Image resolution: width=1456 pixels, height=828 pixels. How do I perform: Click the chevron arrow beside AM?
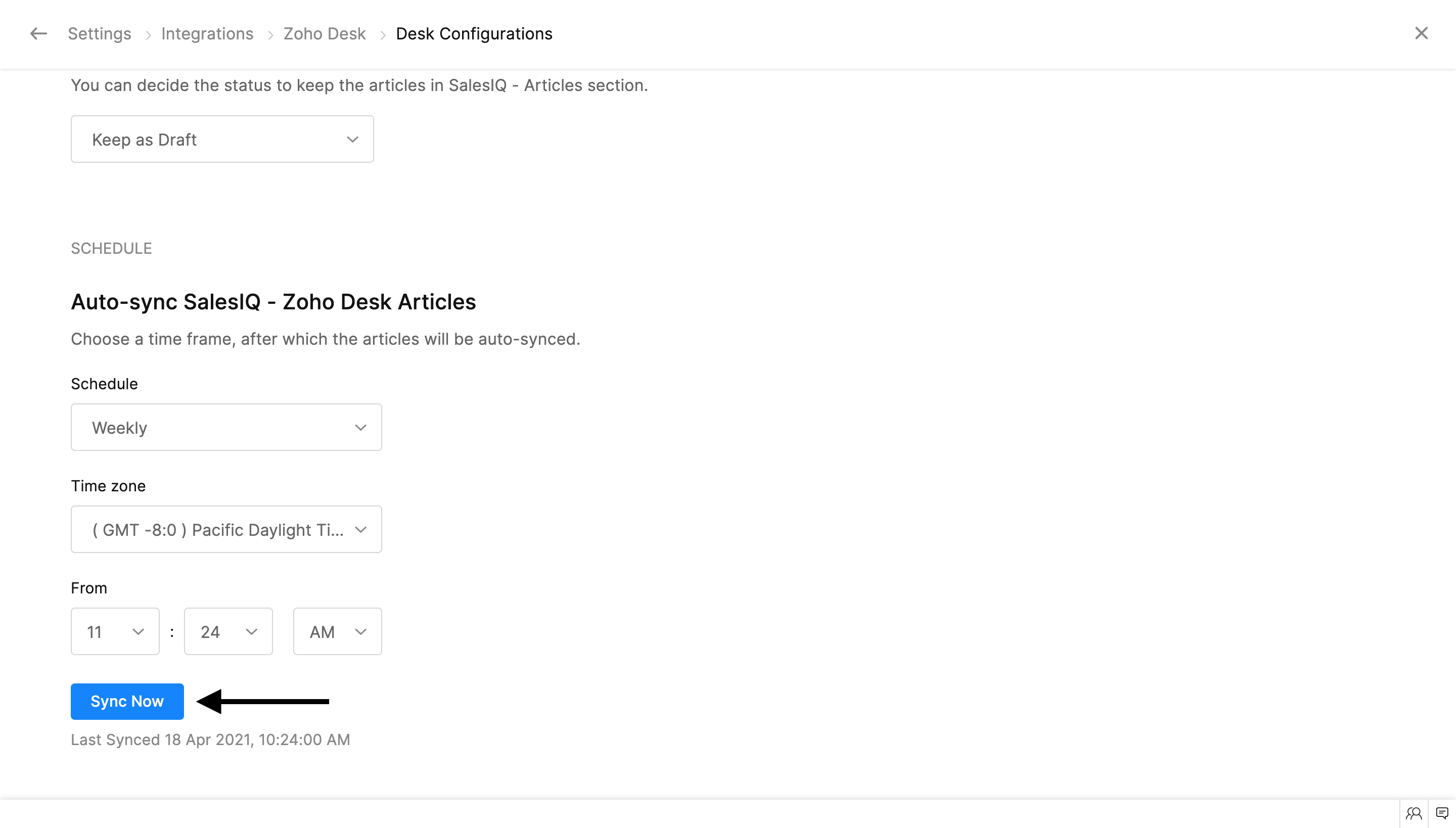click(x=360, y=631)
